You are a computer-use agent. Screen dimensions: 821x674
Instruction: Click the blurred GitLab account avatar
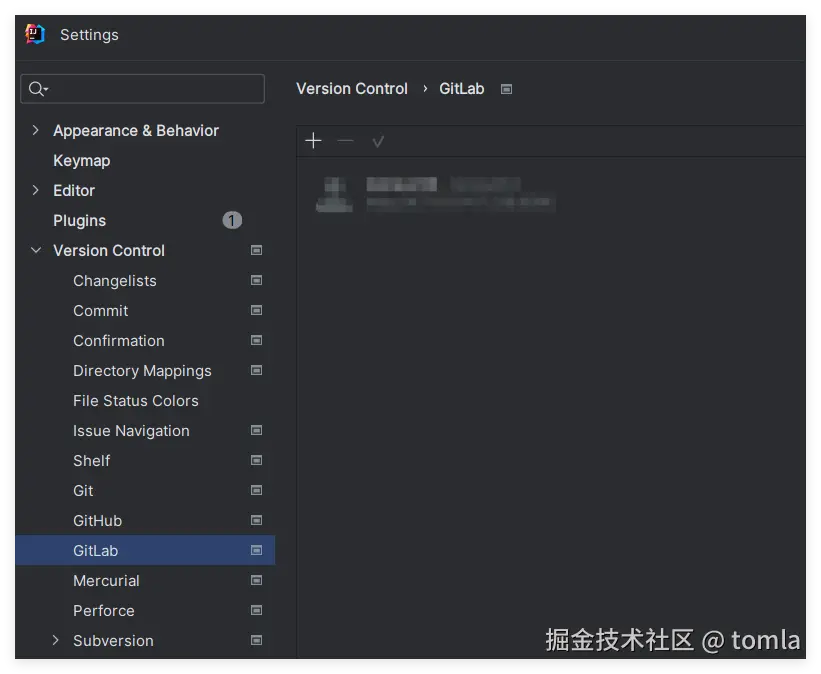click(335, 194)
